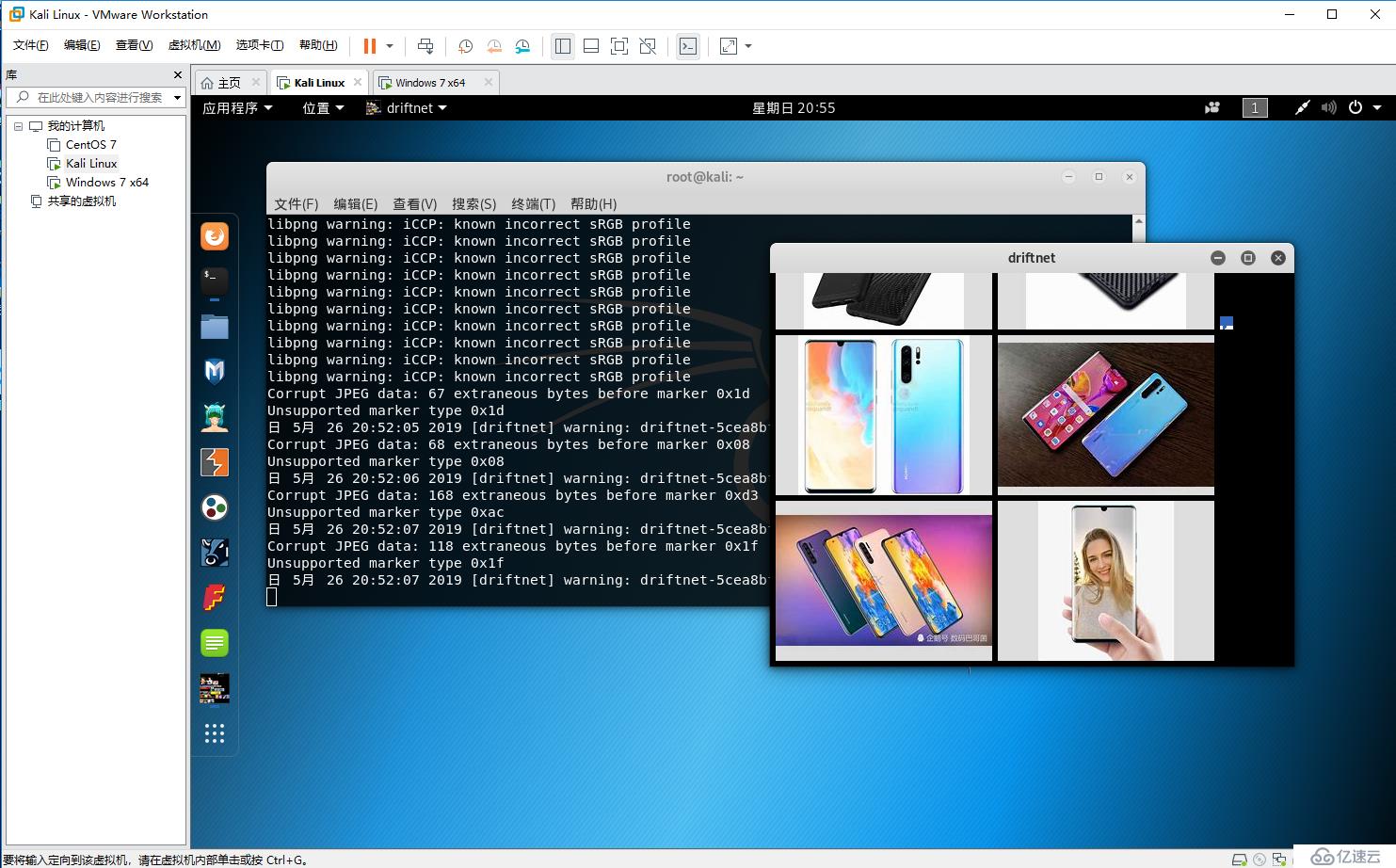Open the power options dropdown beside pause button
The width and height of the screenshot is (1396, 868).
pyautogui.click(x=390, y=46)
